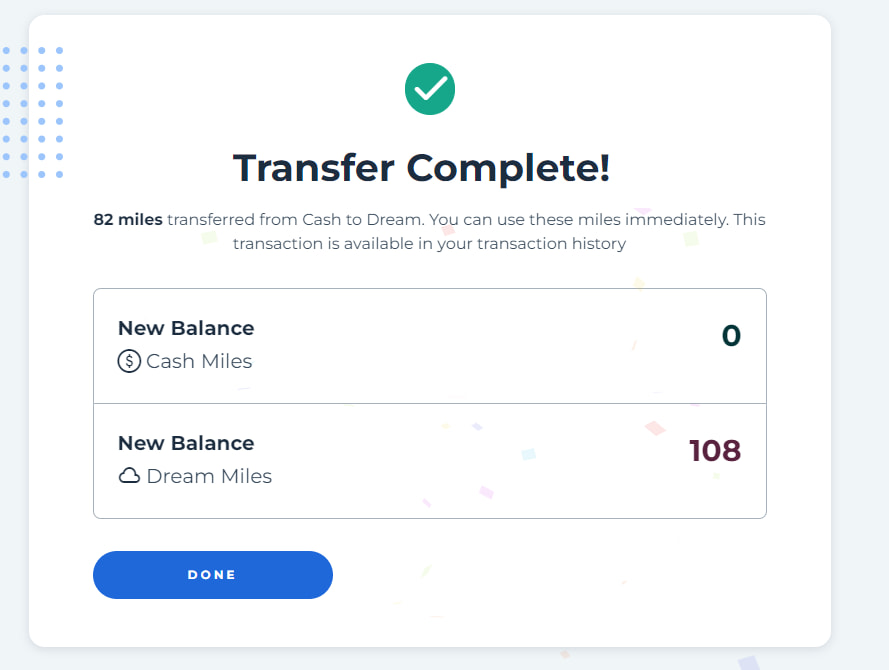Select the first New Balance label
The height and width of the screenshot is (670, 889).
[x=186, y=328]
